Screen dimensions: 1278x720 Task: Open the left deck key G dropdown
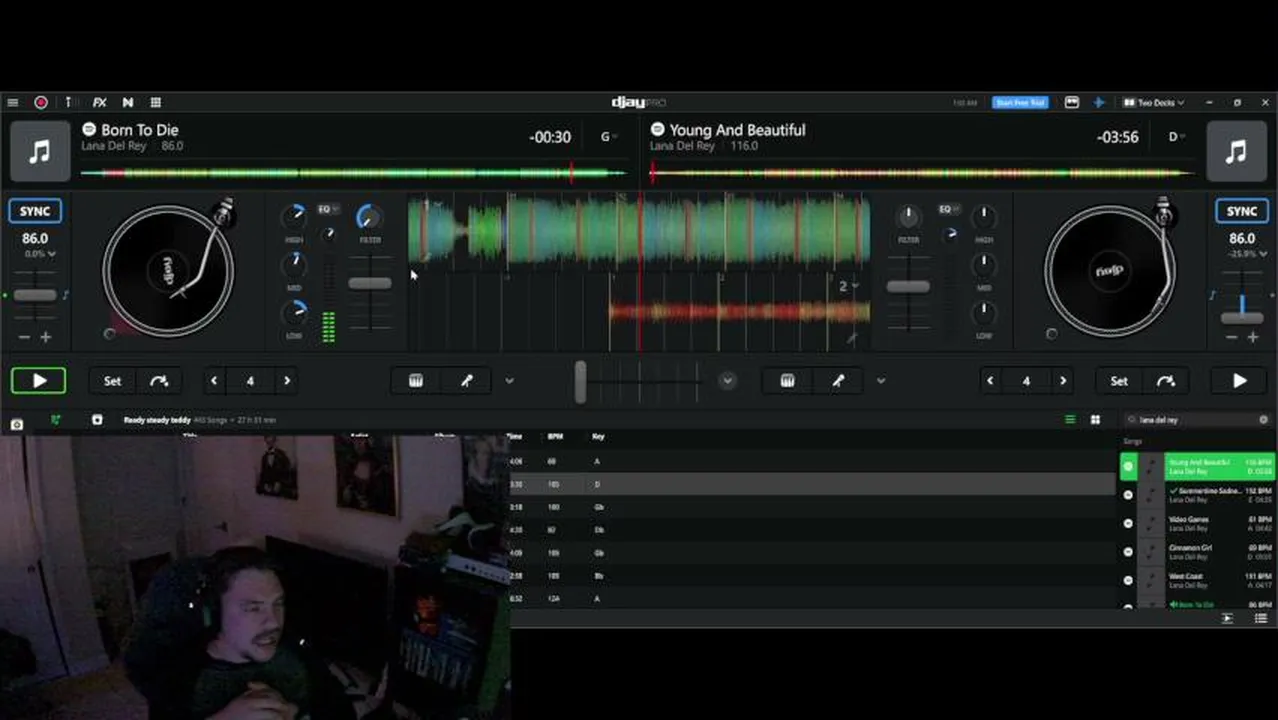click(x=608, y=137)
